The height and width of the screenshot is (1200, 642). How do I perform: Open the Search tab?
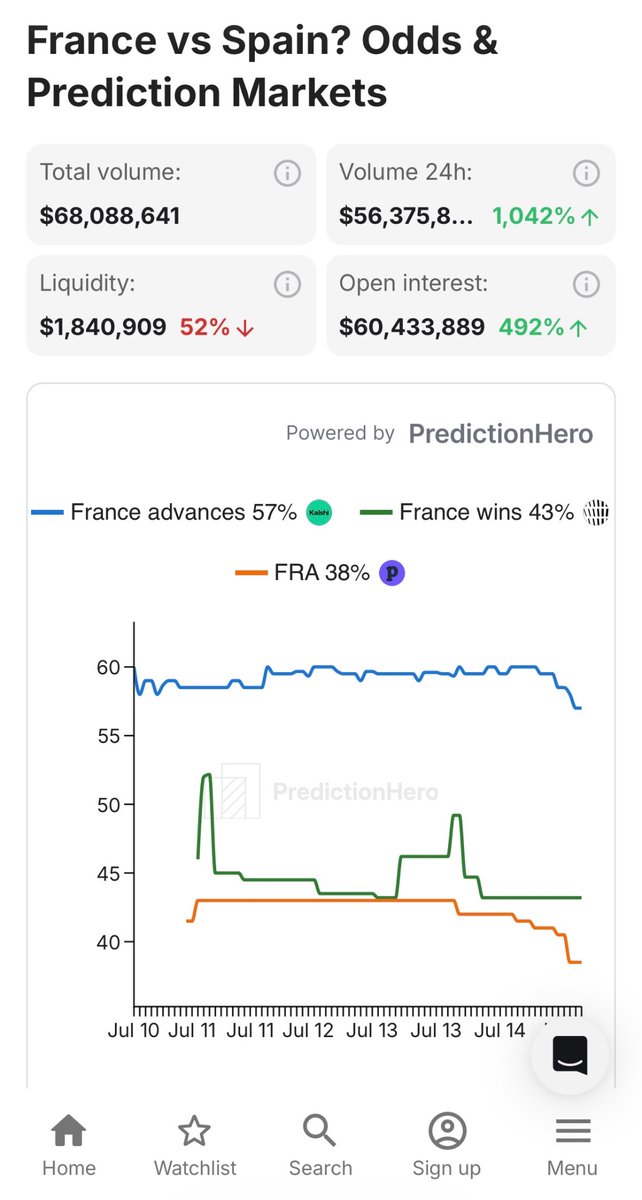(x=320, y=1147)
